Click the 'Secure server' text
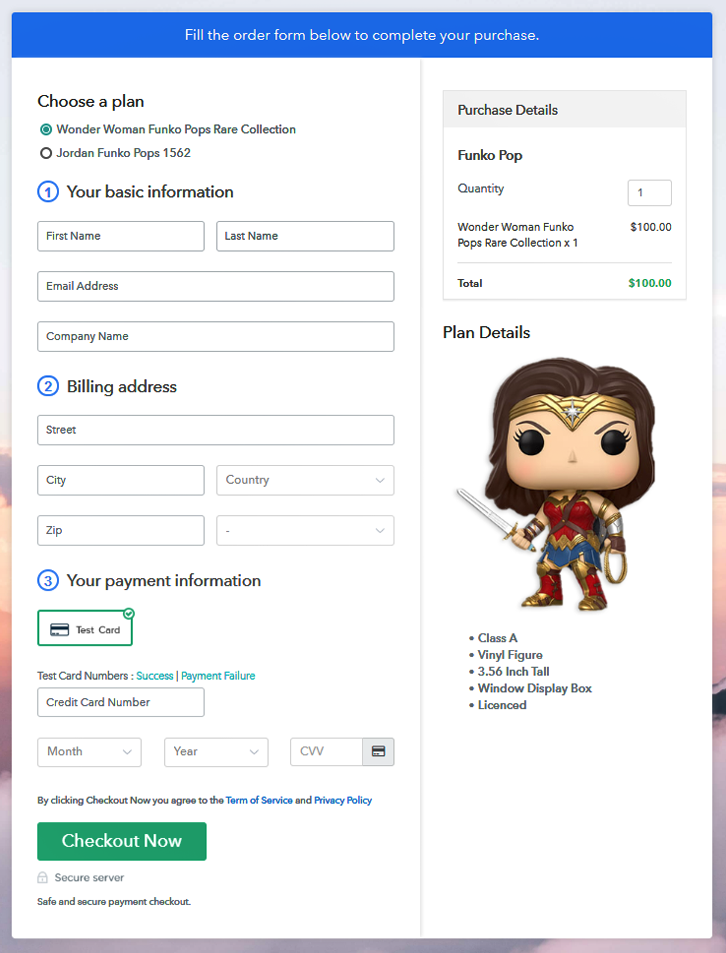 pos(89,878)
